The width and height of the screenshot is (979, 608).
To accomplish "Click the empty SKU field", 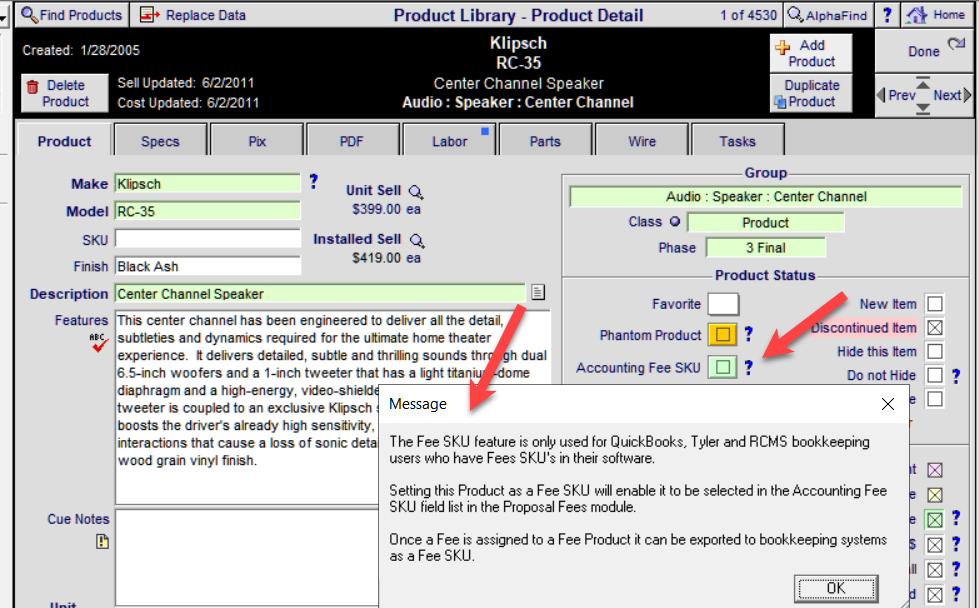I will (207, 239).
